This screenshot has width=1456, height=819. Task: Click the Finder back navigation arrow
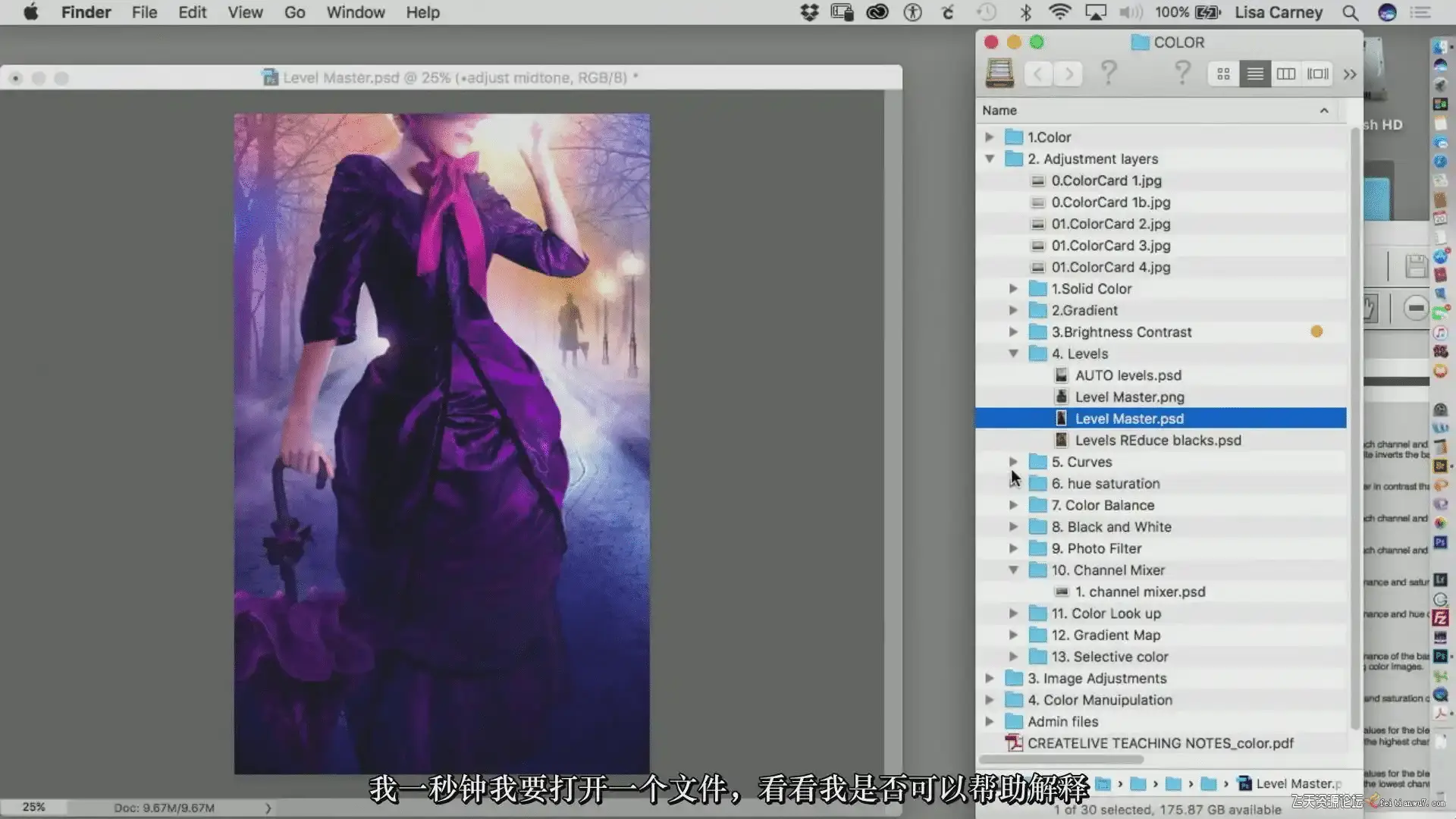(x=1037, y=74)
